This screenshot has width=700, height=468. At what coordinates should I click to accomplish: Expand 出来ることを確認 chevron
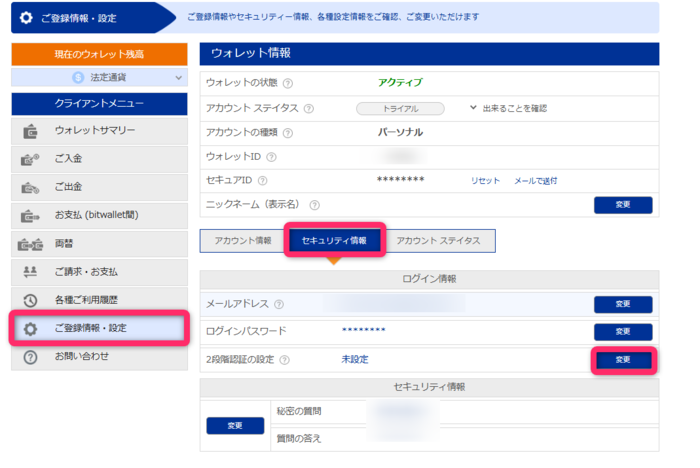pos(473,108)
